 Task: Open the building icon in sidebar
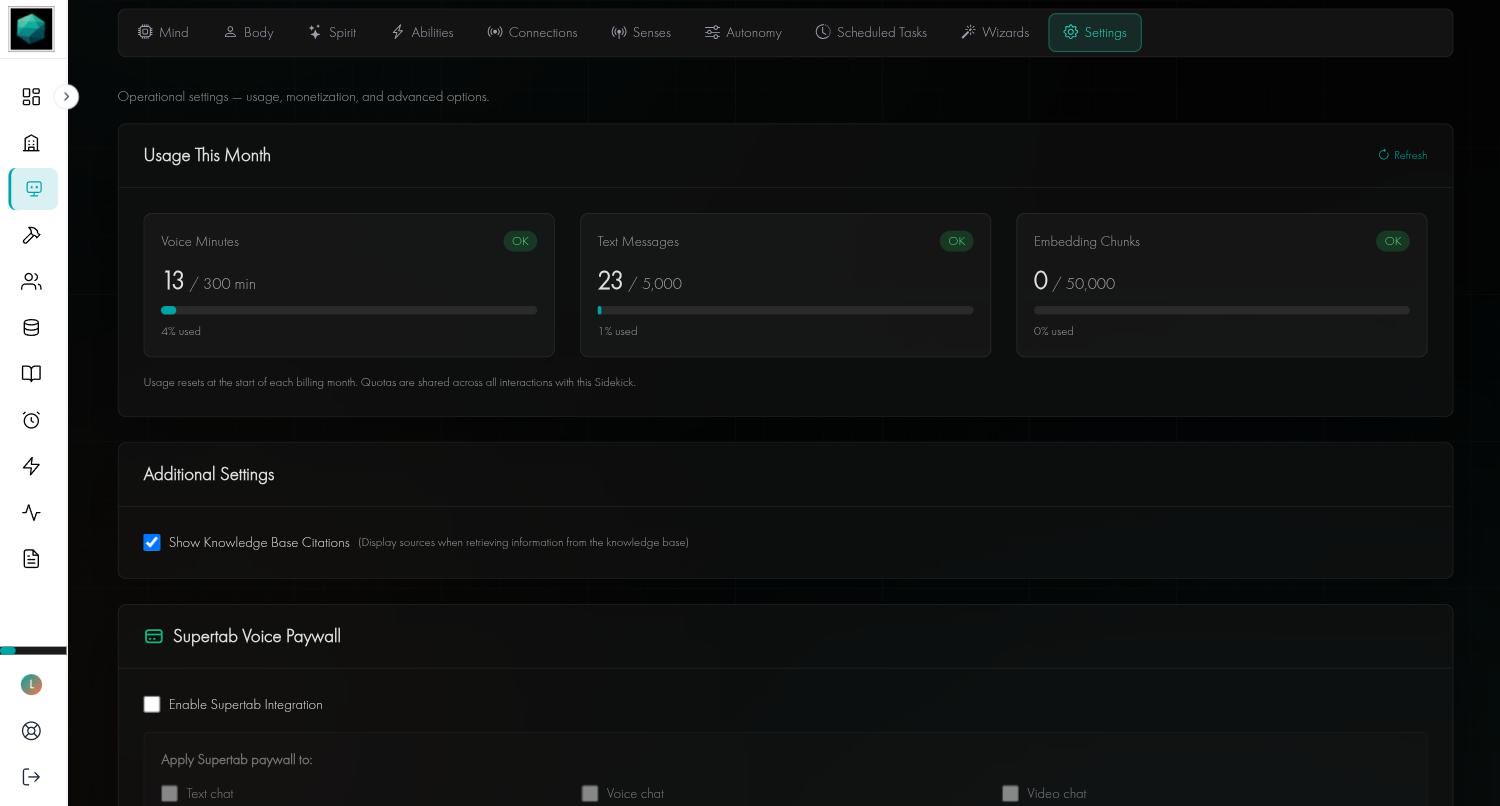(31, 143)
